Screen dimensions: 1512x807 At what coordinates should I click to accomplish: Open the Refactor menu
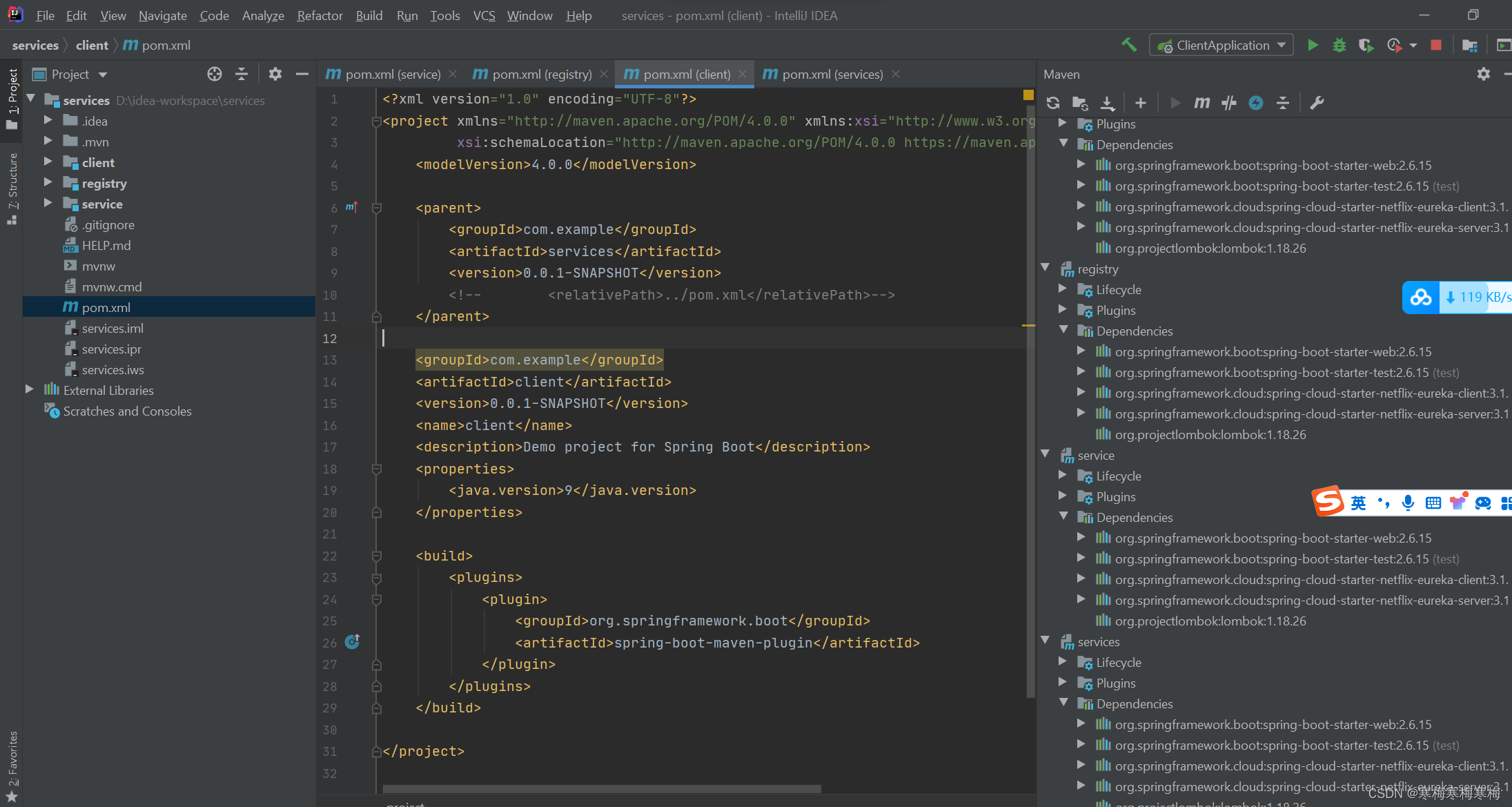pyautogui.click(x=320, y=15)
